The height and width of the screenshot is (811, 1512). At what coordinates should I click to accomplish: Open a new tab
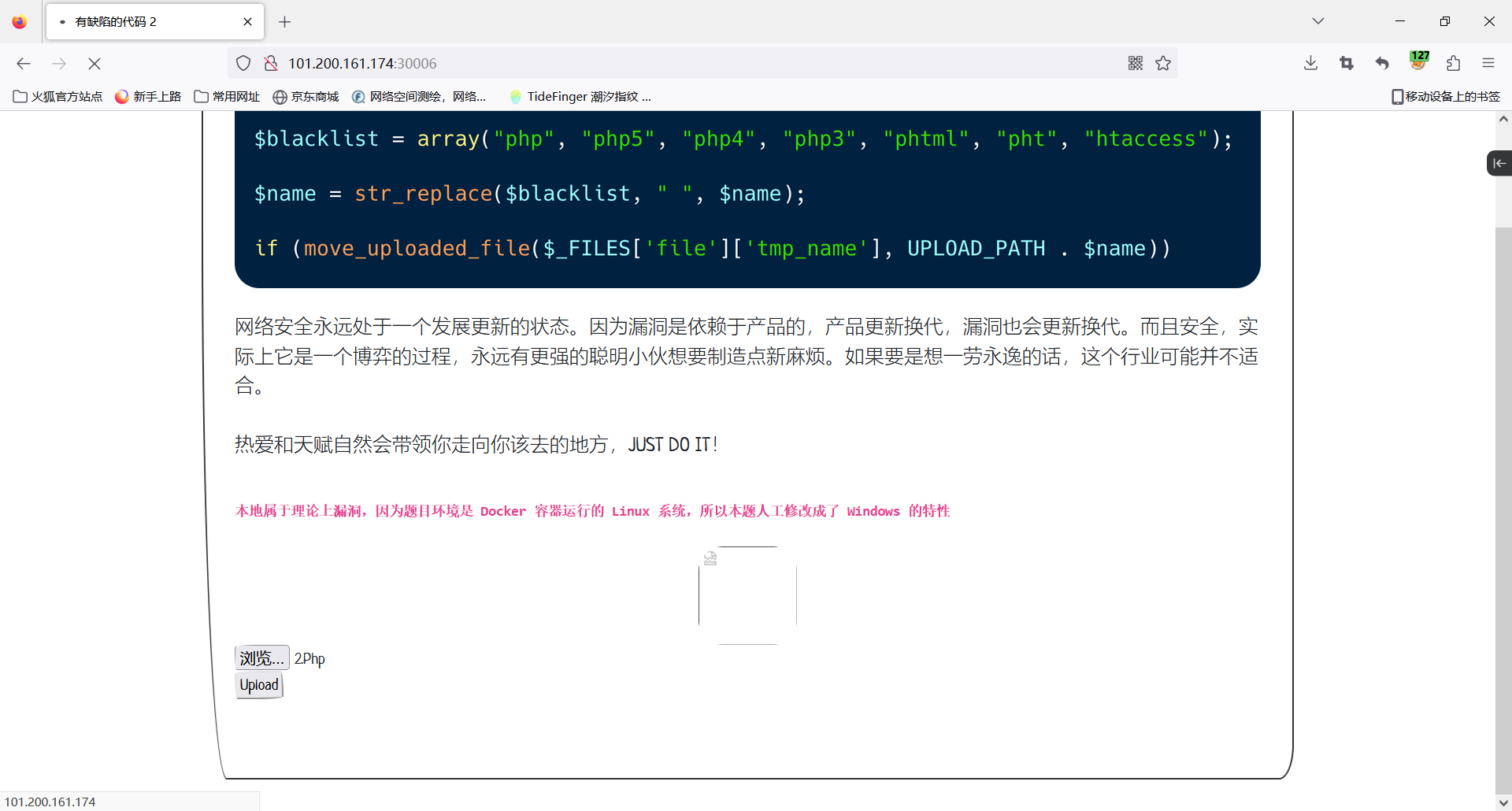click(285, 22)
